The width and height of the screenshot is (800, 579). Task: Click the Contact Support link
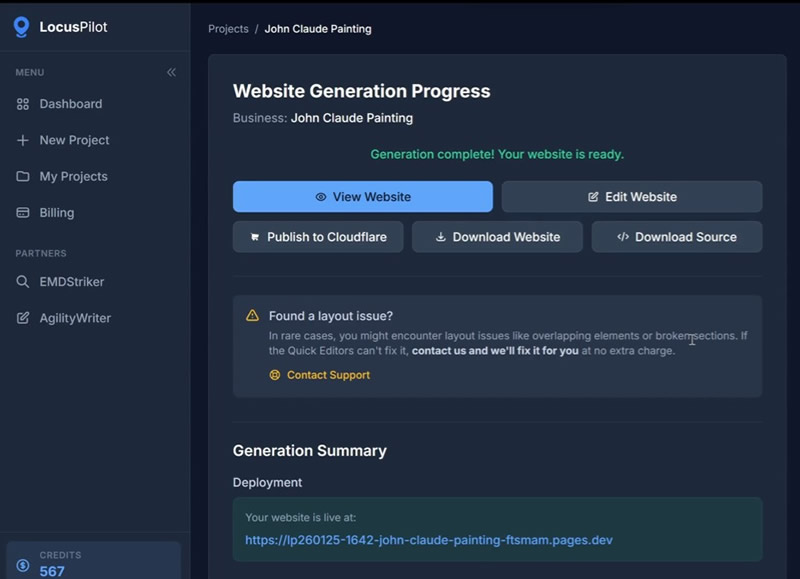click(x=328, y=375)
